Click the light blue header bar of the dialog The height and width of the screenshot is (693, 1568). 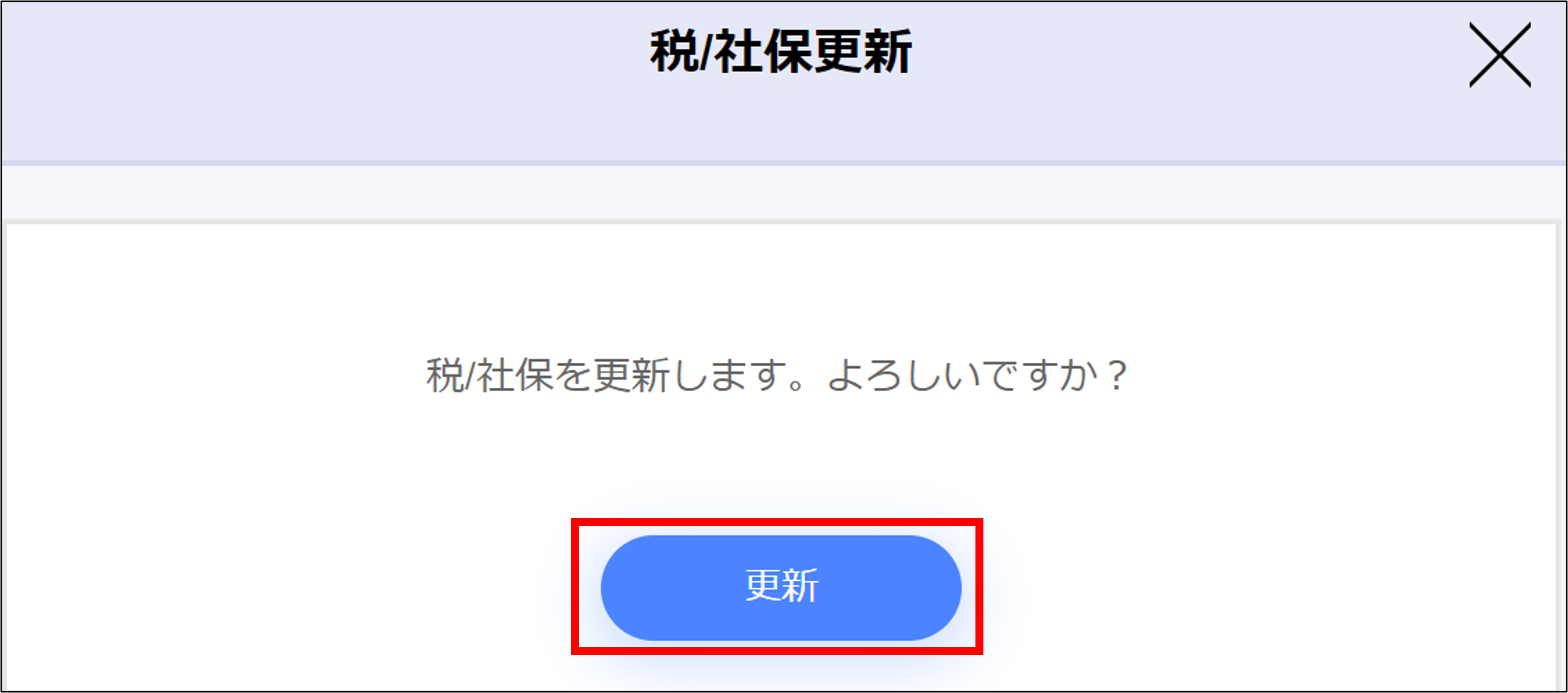click(784, 82)
